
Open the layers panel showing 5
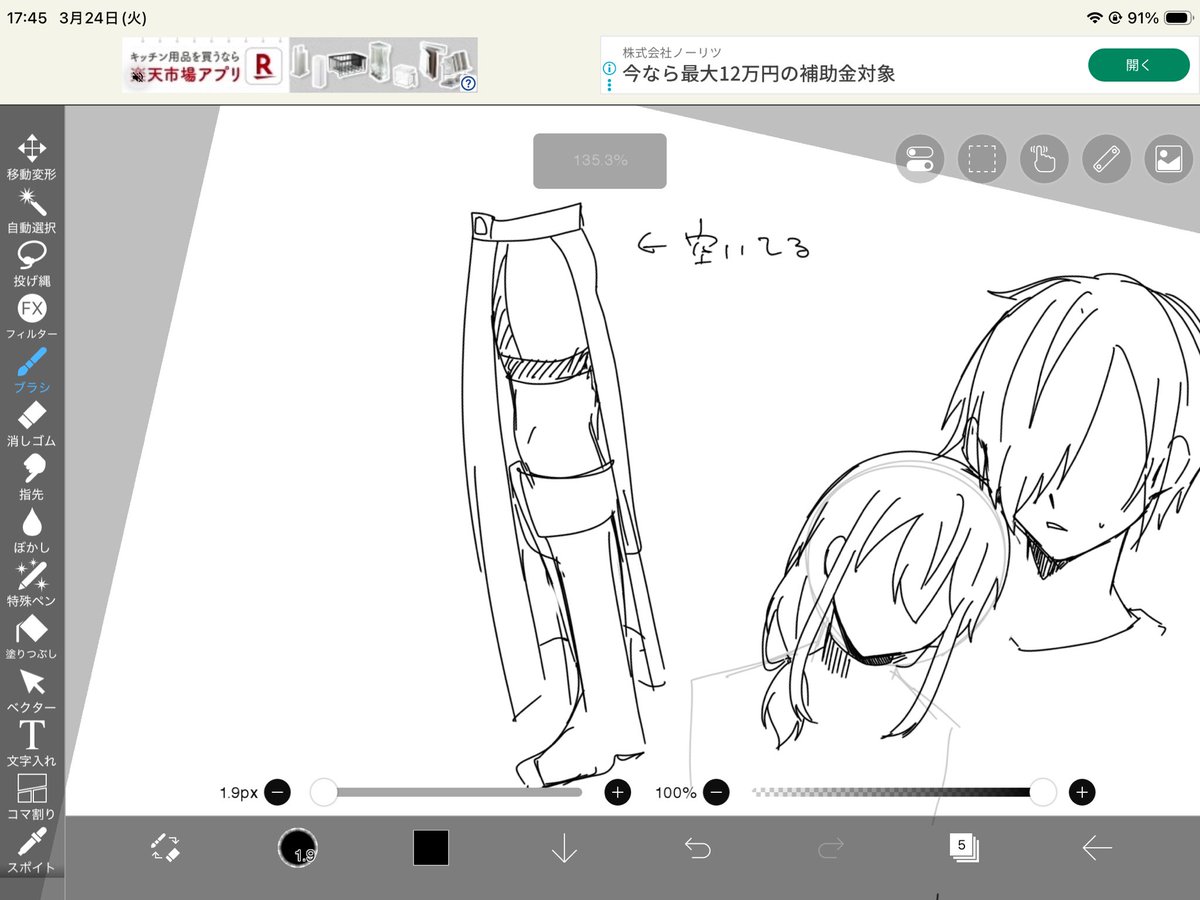pos(964,848)
